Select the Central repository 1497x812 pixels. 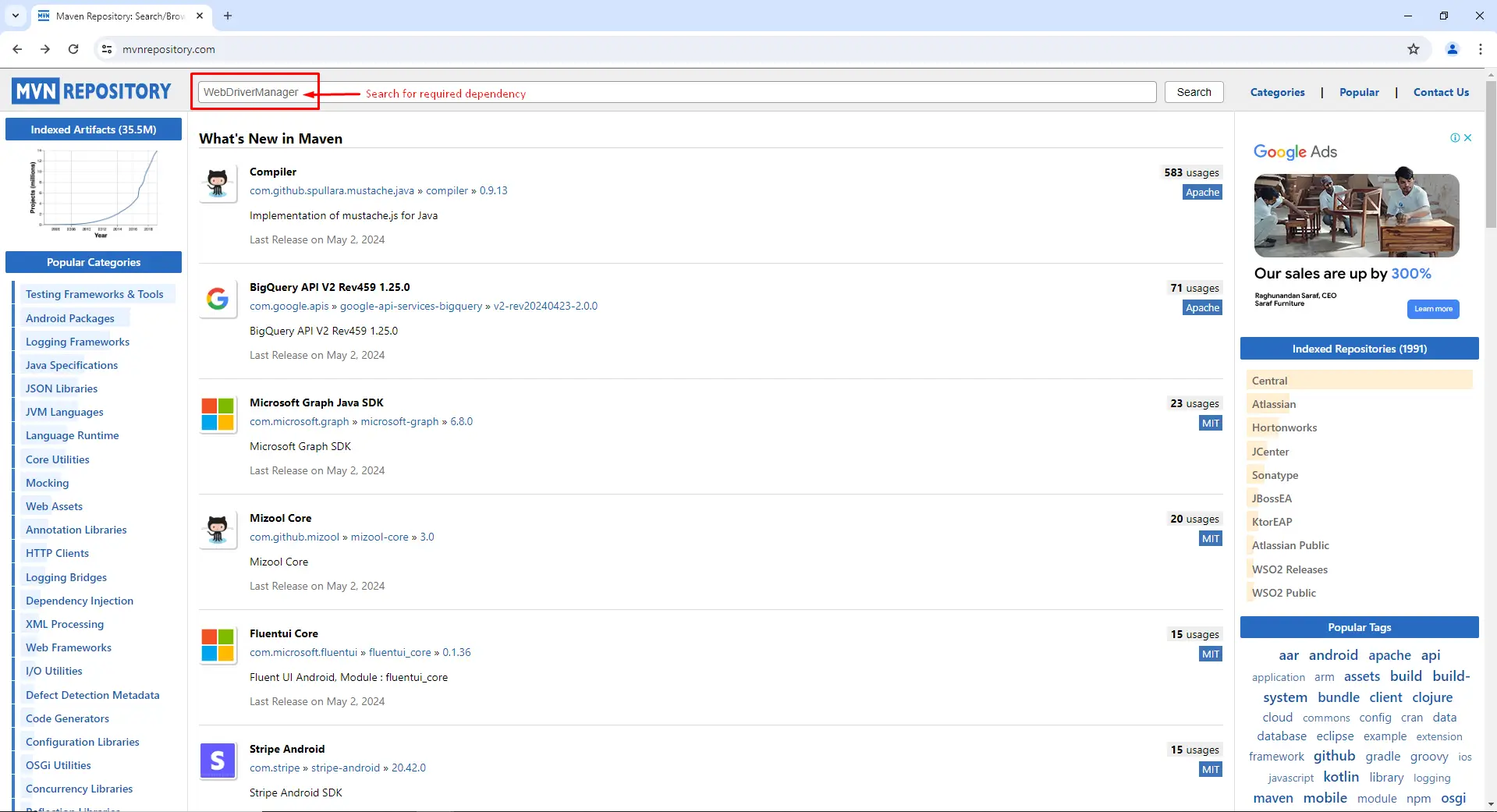1269,380
